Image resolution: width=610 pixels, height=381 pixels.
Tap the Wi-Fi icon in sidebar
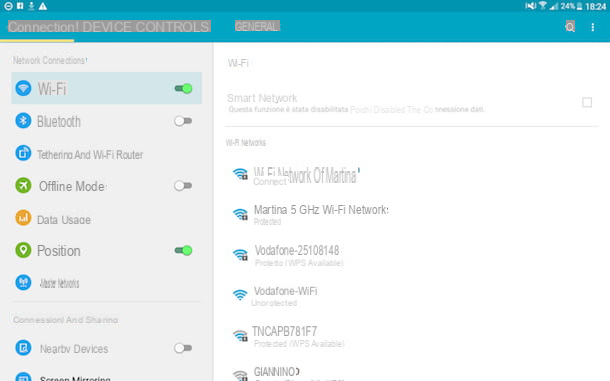tap(23, 88)
